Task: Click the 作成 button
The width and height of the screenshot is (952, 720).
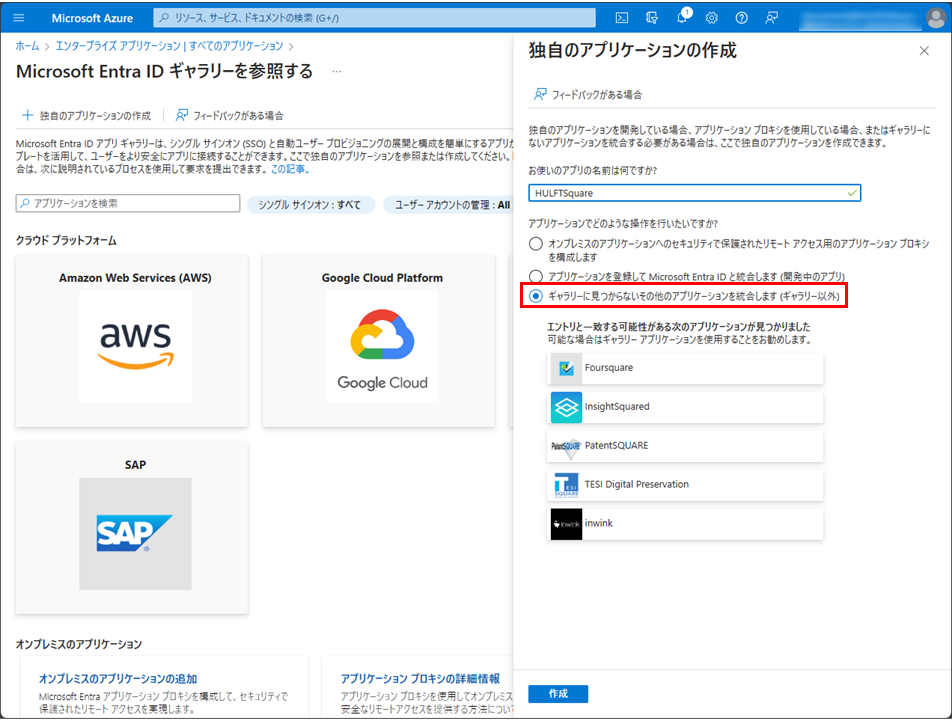Action: point(558,694)
